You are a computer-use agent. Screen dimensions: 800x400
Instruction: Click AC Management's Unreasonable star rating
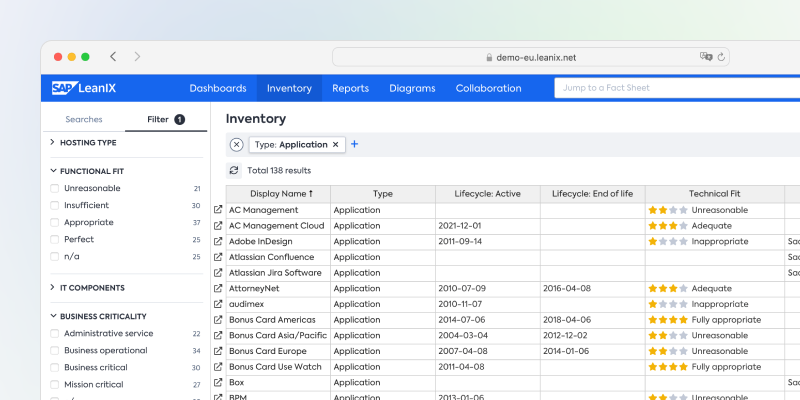pyautogui.click(x=668, y=210)
